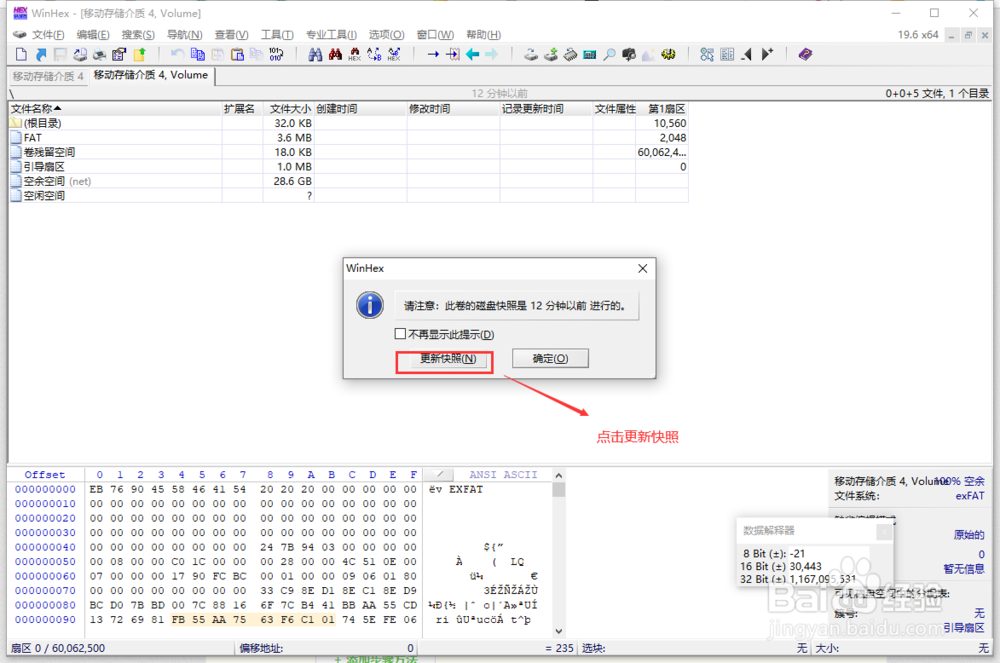Click the magnifying glass Analyze icon
Viewport: 1000px width, 663px height.
pyautogui.click(x=610, y=54)
